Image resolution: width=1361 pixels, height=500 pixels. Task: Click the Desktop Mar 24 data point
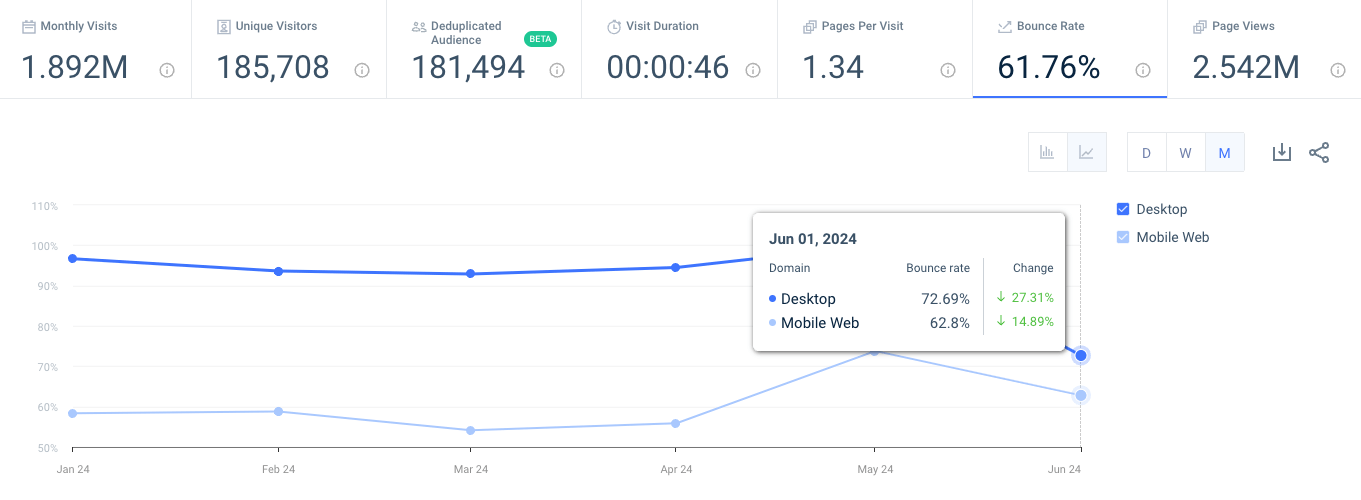(x=471, y=274)
